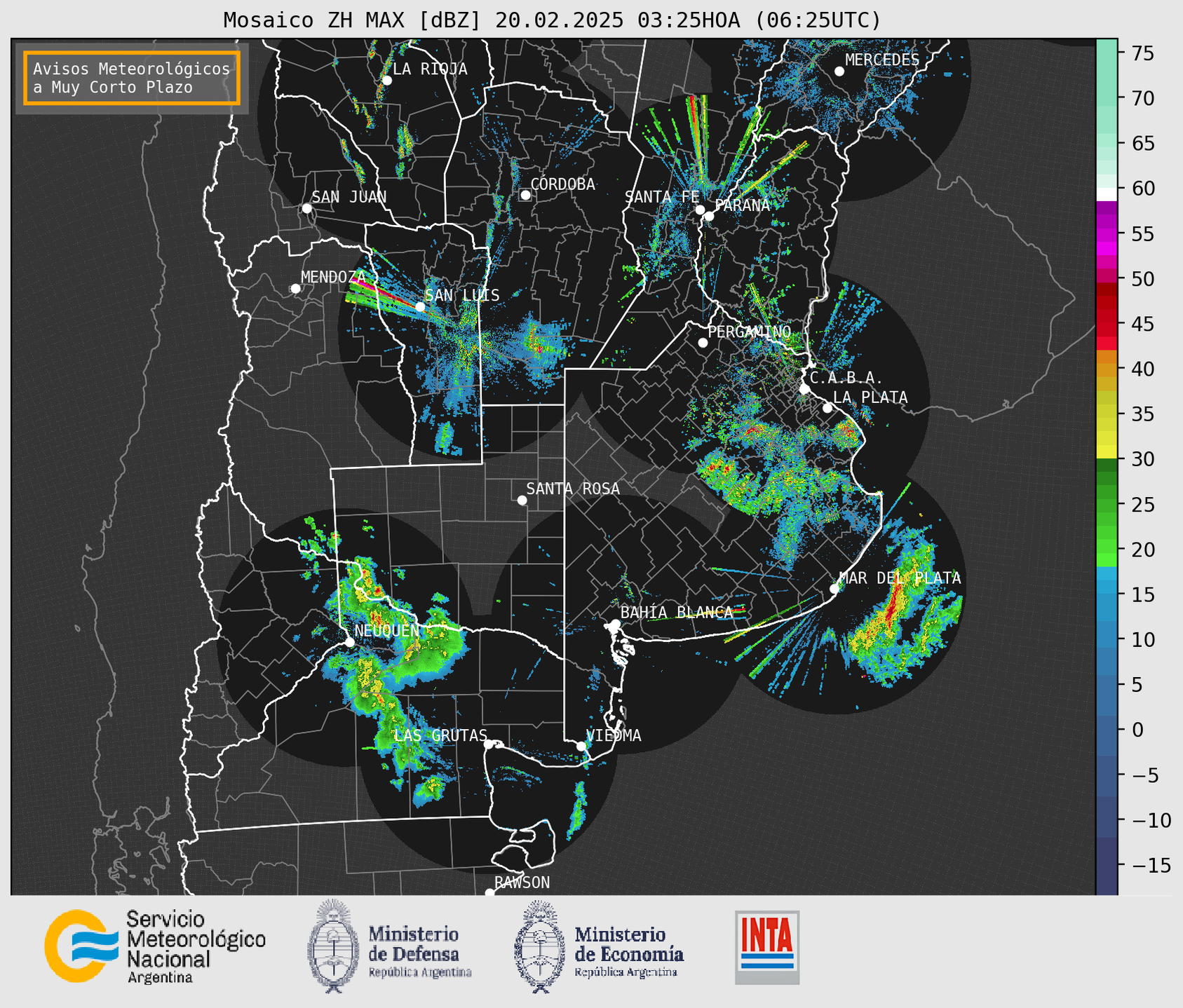The width and height of the screenshot is (1183, 1008).
Task: Click the Pergamino city marker
Action: (x=703, y=343)
